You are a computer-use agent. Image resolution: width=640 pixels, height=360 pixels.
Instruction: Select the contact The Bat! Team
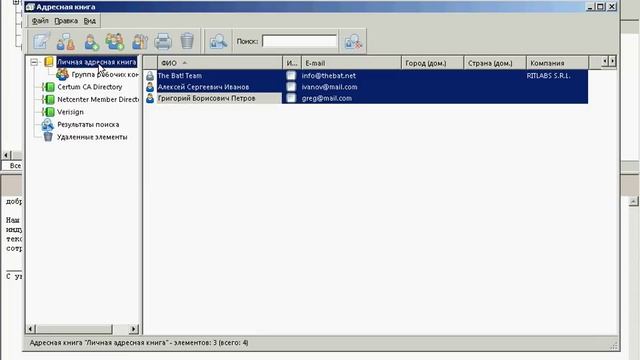[x=180, y=76]
